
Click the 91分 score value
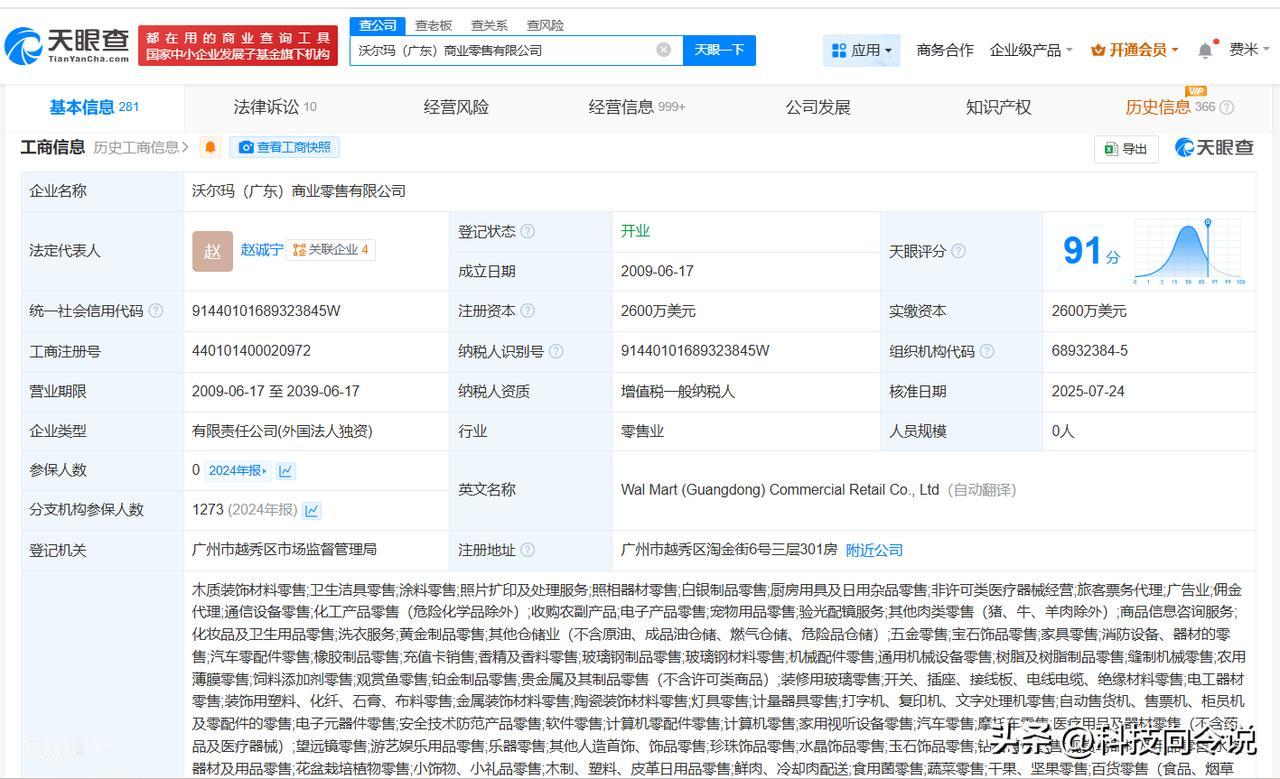coord(1092,250)
